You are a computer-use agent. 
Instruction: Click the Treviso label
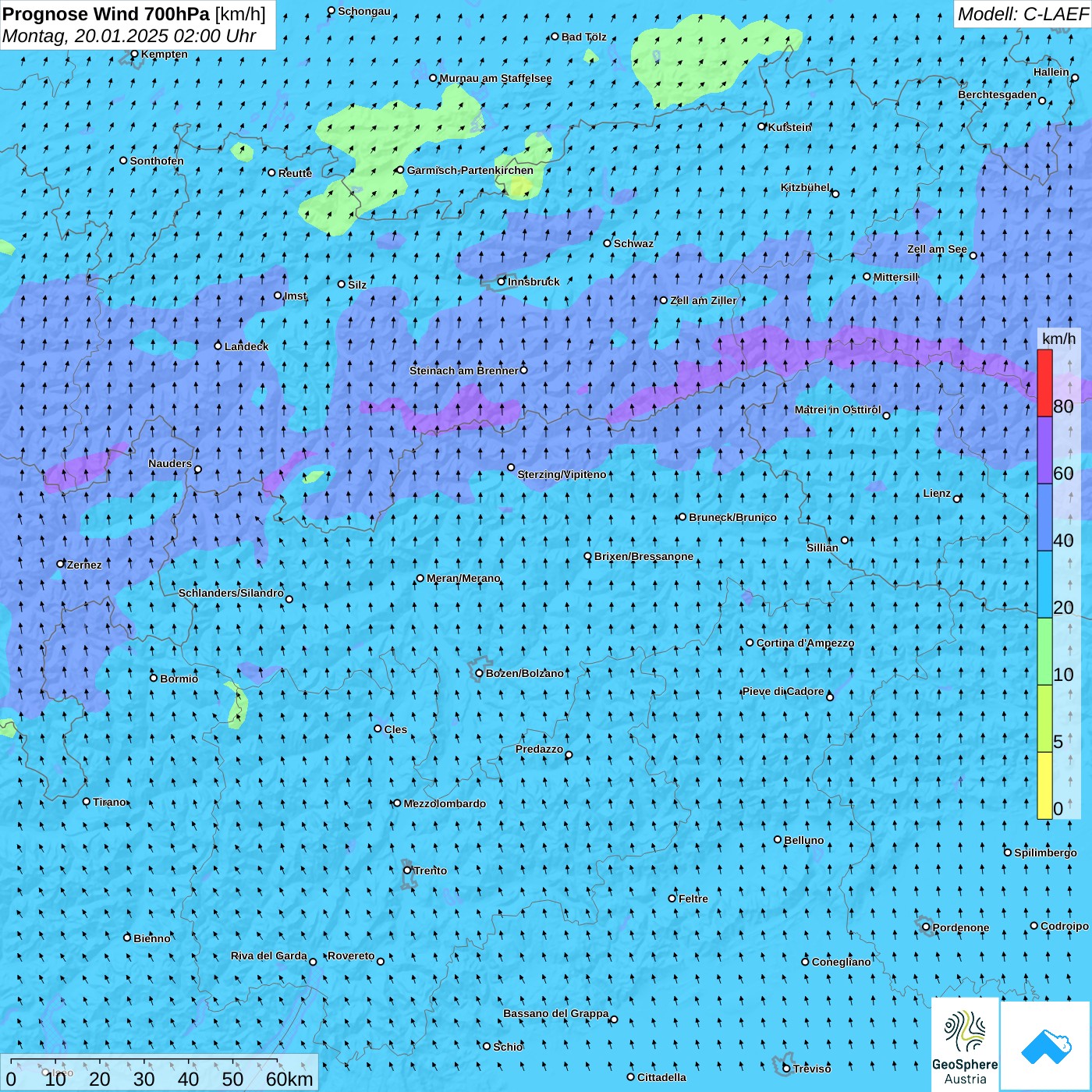(x=812, y=1069)
